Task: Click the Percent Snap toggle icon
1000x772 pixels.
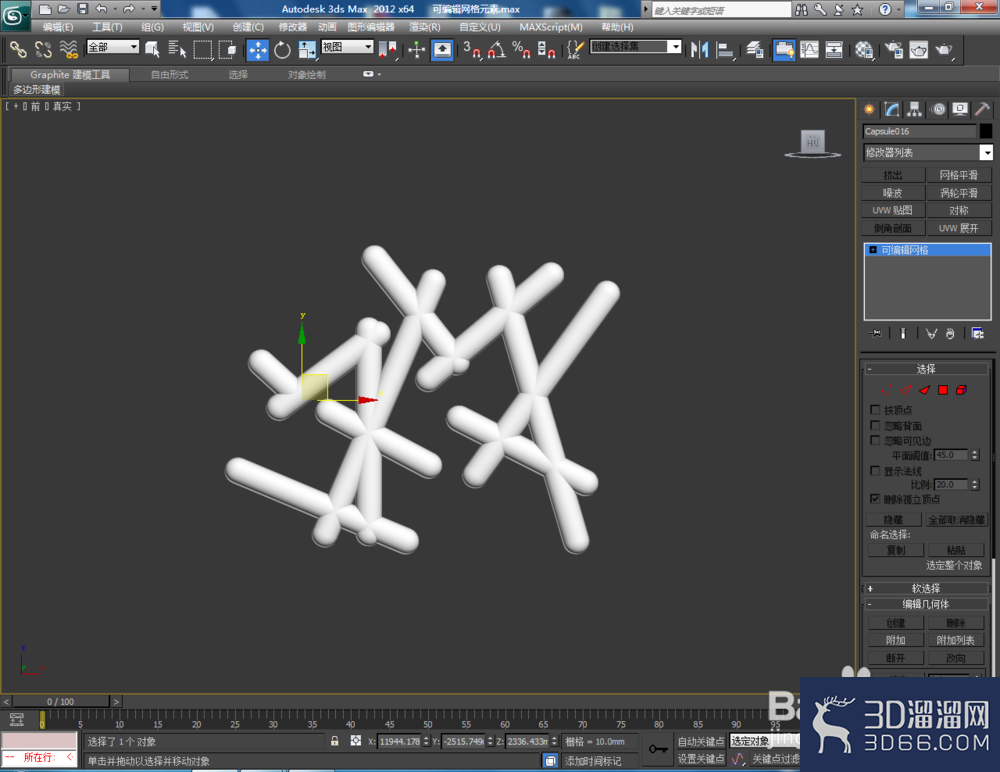Action: [521, 49]
